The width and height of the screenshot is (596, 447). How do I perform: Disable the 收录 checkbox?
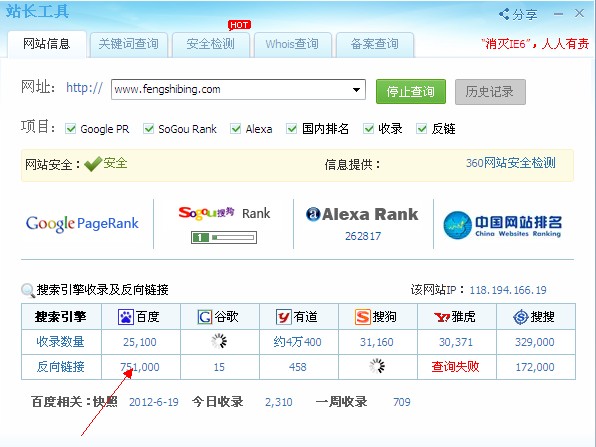pos(369,128)
